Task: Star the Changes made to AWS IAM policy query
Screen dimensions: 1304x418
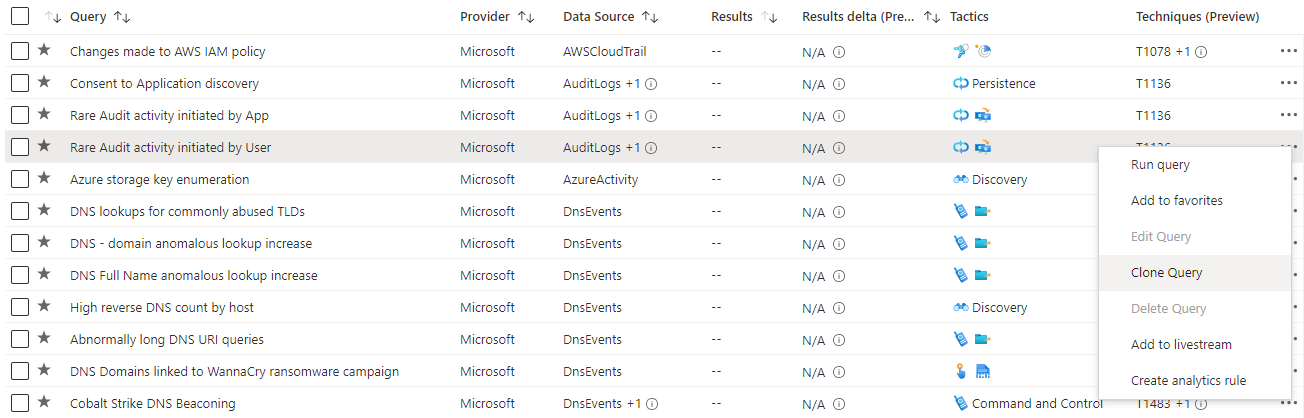Action: pos(44,51)
